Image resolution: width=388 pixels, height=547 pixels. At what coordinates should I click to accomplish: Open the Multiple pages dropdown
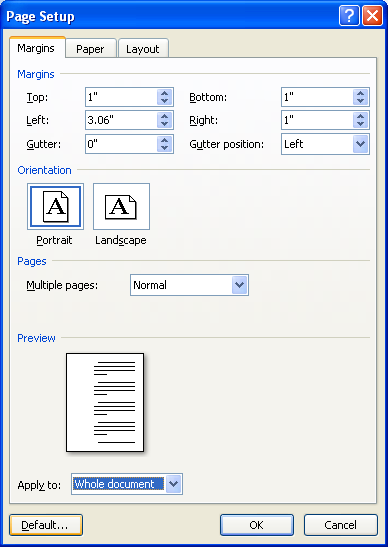coord(240,285)
